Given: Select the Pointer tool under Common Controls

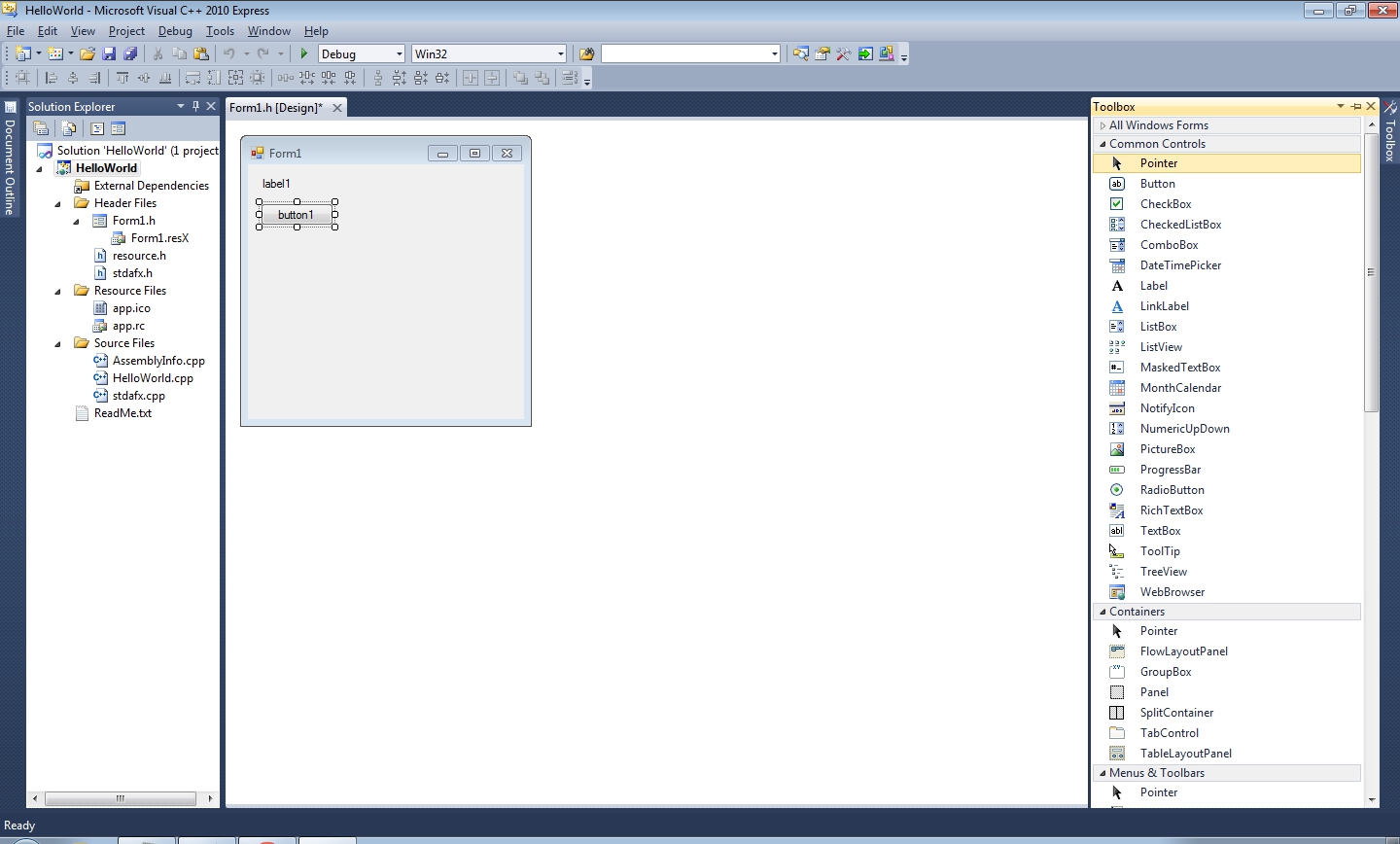Looking at the screenshot, I should [1159, 162].
